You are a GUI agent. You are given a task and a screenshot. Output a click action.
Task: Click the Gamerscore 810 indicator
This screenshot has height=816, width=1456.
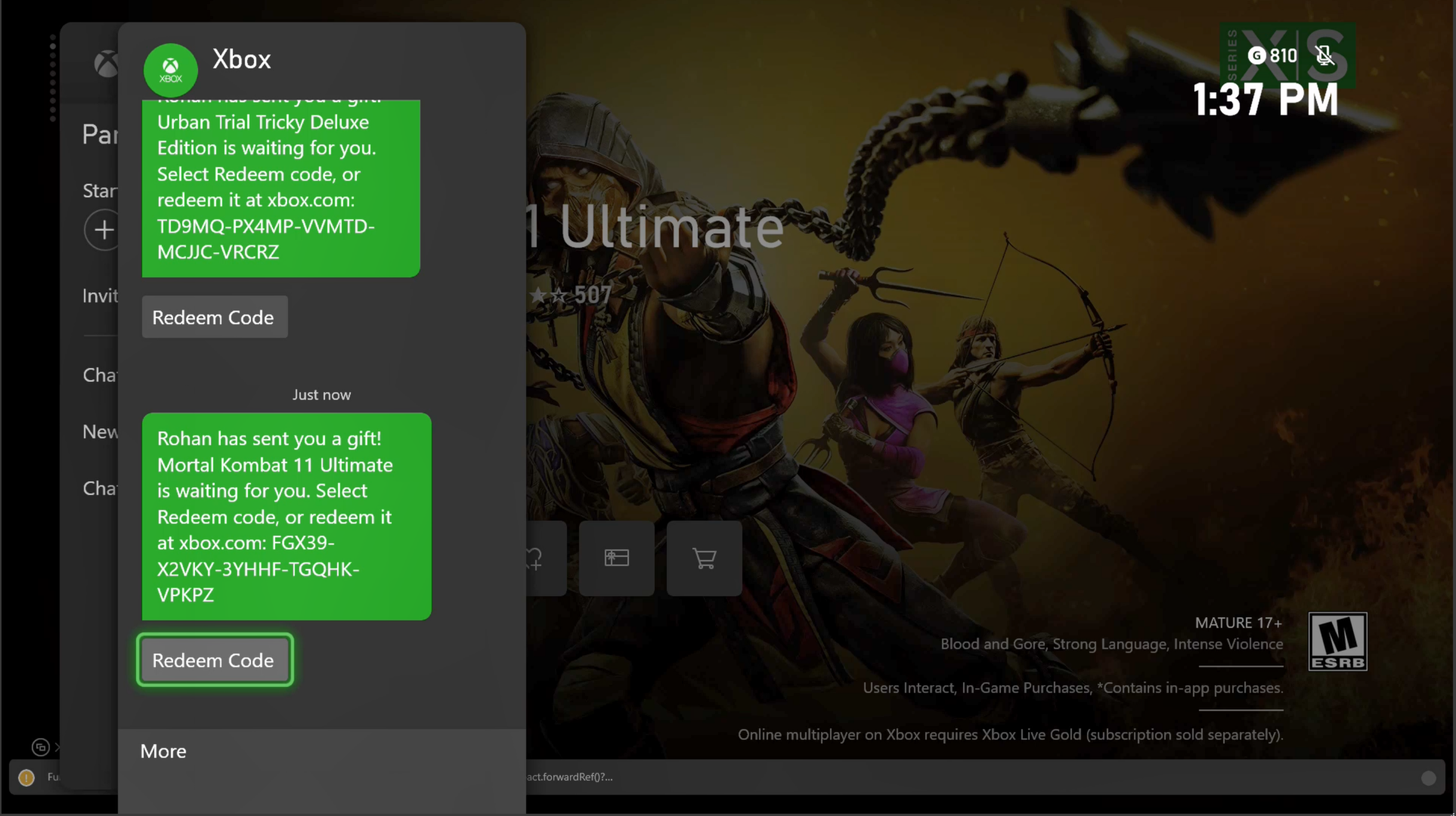click(x=1272, y=55)
